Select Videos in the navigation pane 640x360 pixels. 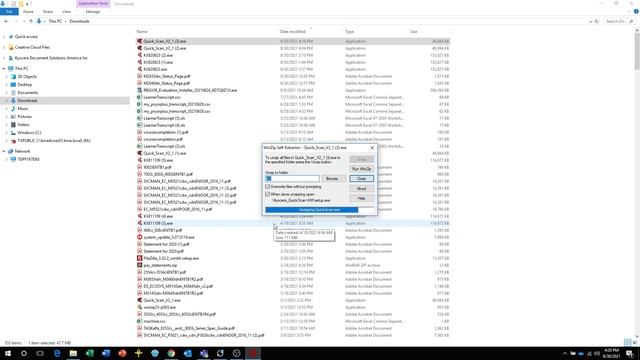pyautogui.click(x=23, y=124)
